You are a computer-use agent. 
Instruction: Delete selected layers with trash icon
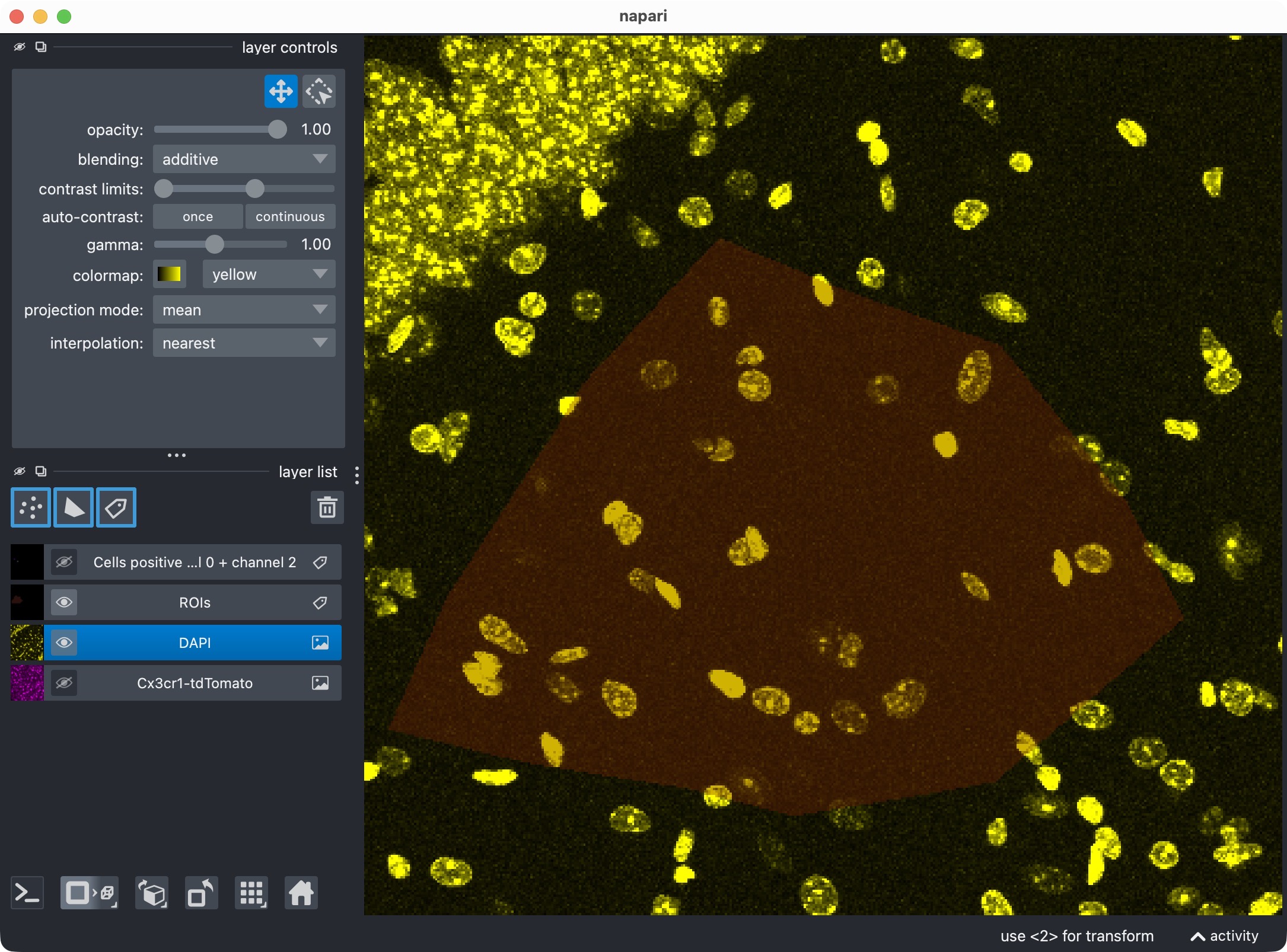coord(327,507)
